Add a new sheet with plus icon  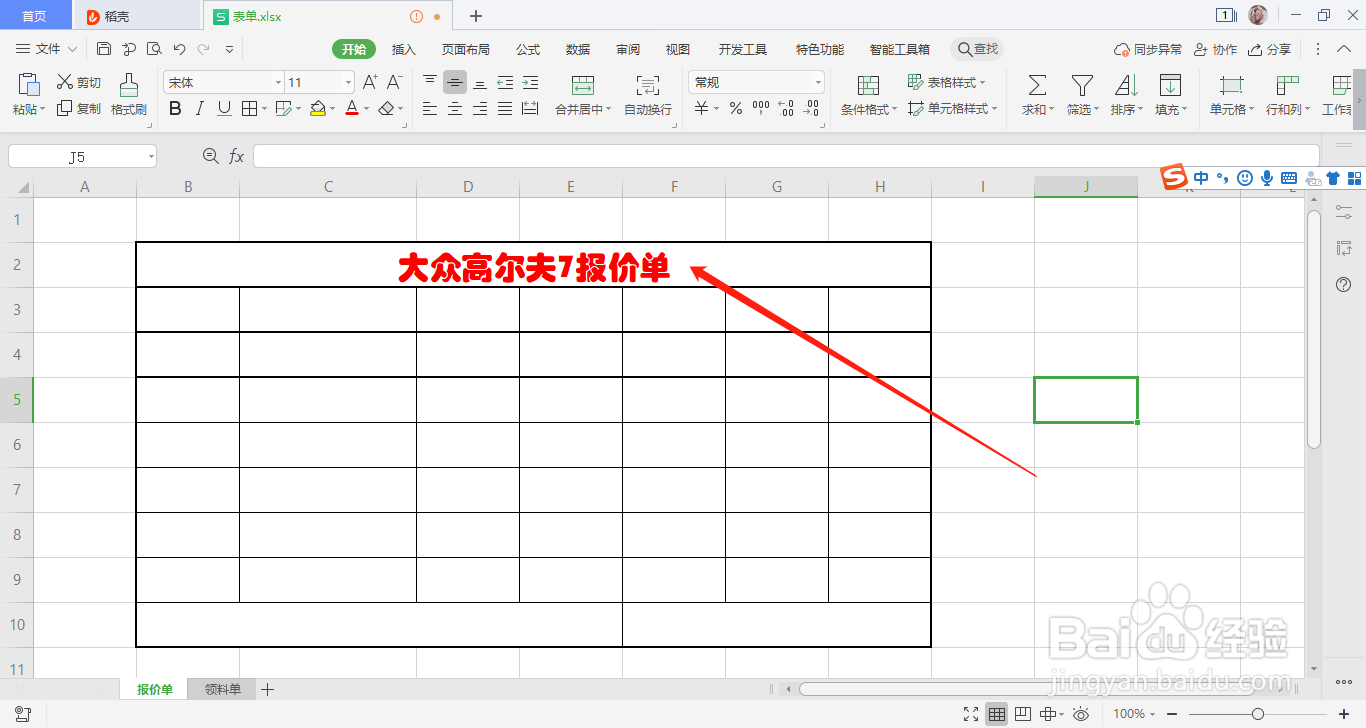[x=267, y=689]
